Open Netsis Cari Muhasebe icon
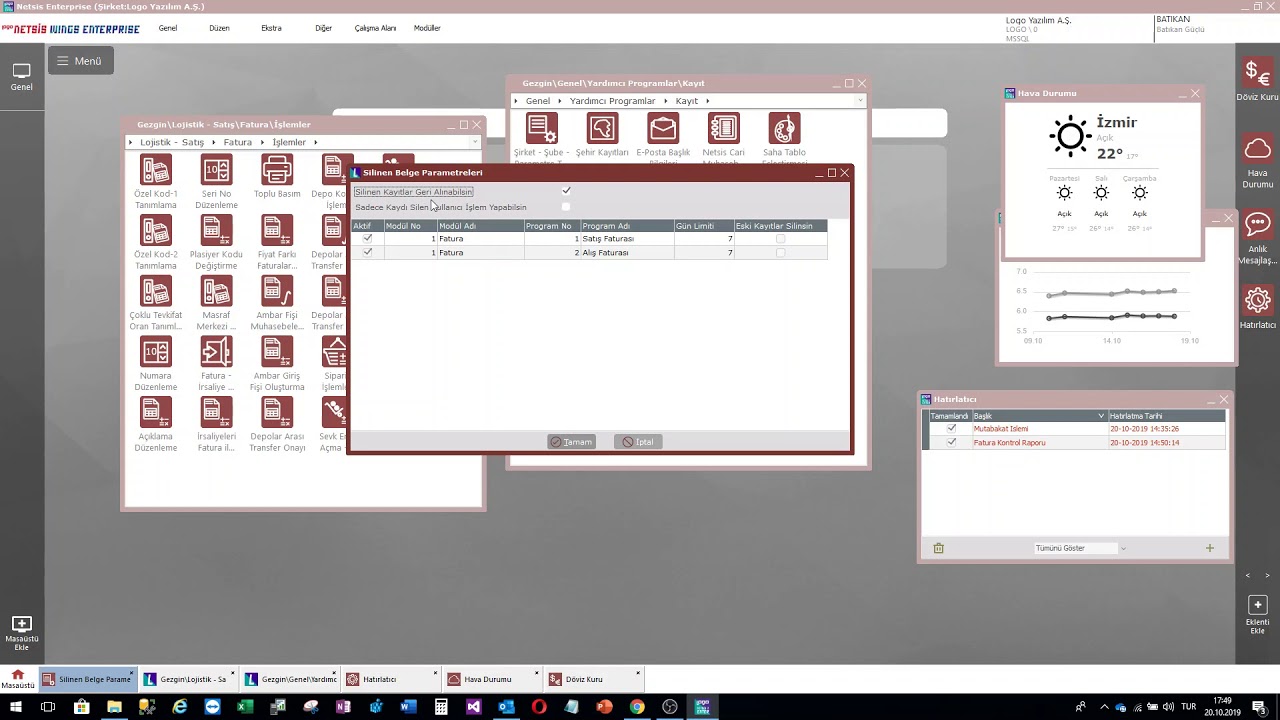Image resolution: width=1280 pixels, height=720 pixels. coord(723,128)
